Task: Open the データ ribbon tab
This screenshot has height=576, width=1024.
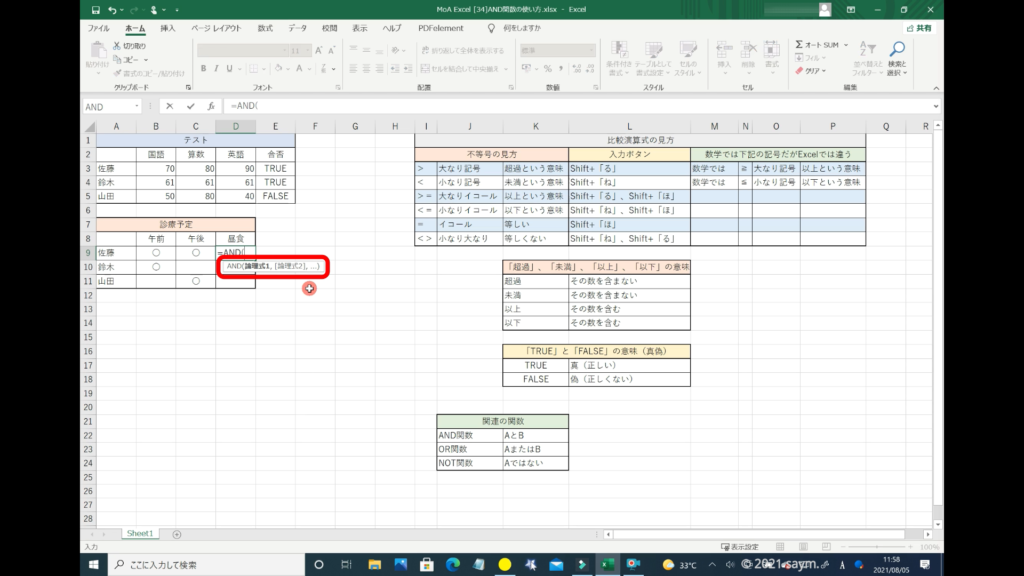Action: (x=297, y=28)
